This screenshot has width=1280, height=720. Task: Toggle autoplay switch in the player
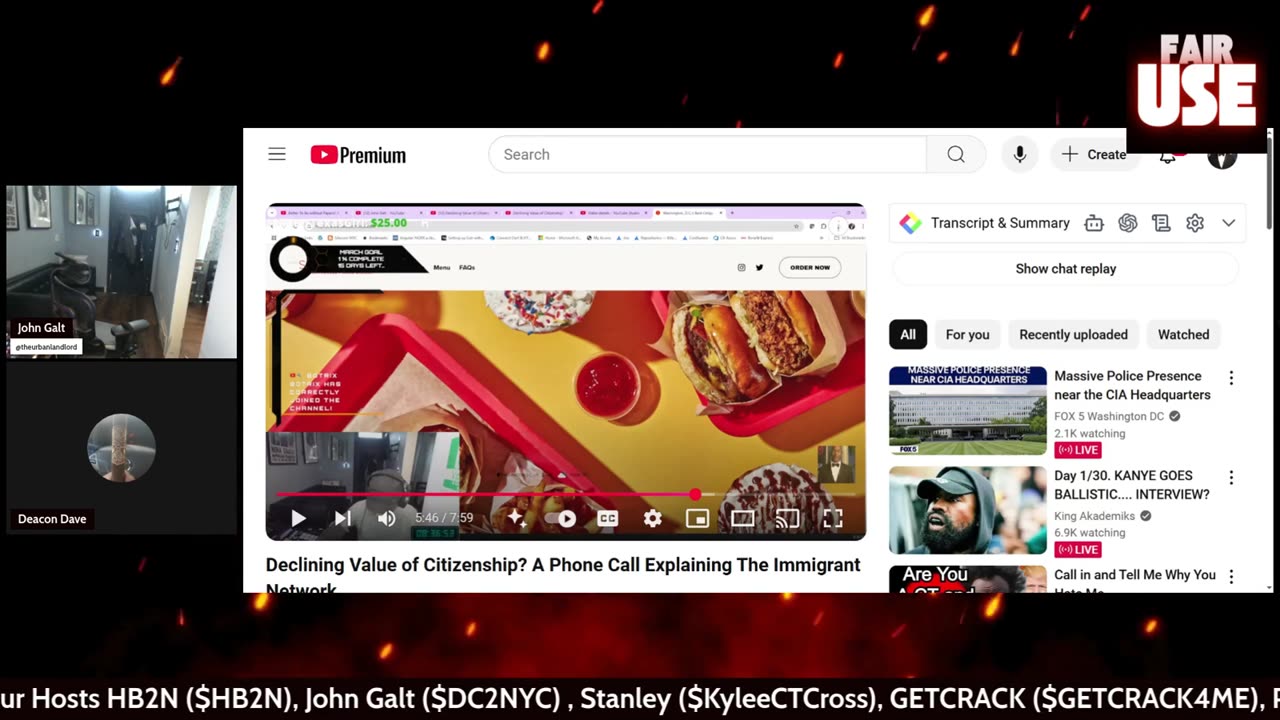(x=561, y=518)
